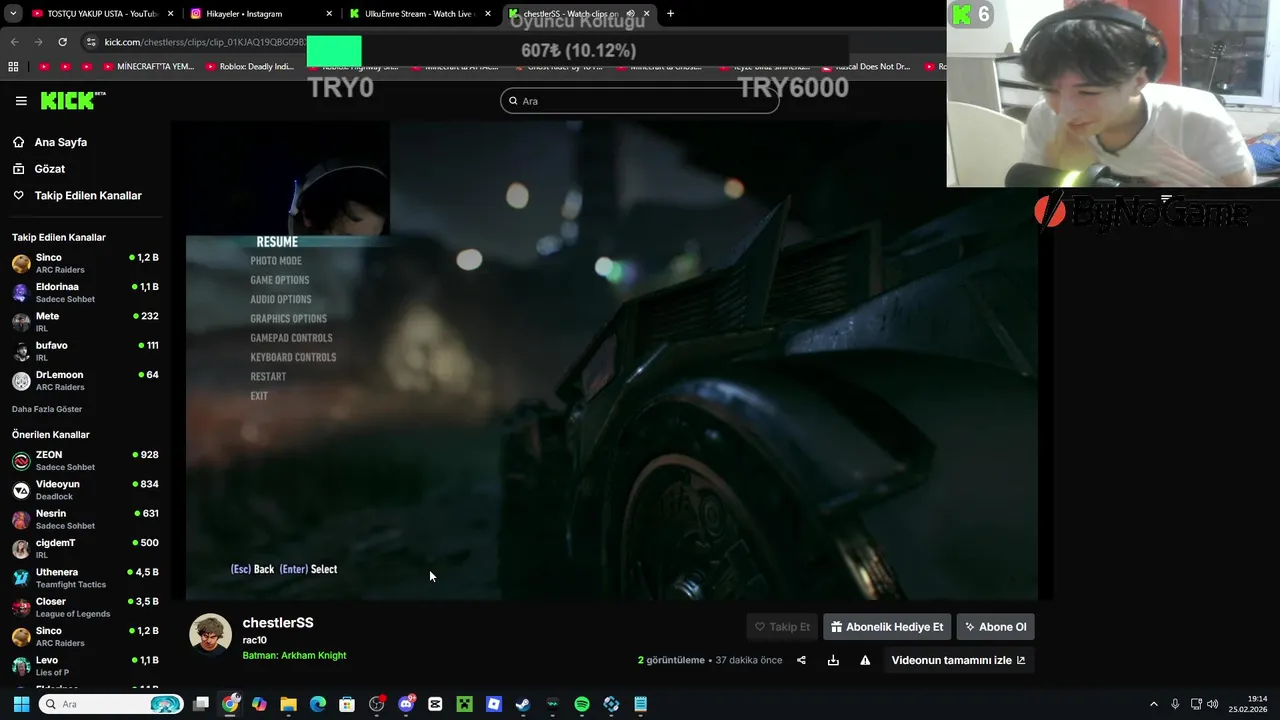1280x720 pixels.
Task: Open Videonun tamamını izle link
Action: [x=958, y=660]
